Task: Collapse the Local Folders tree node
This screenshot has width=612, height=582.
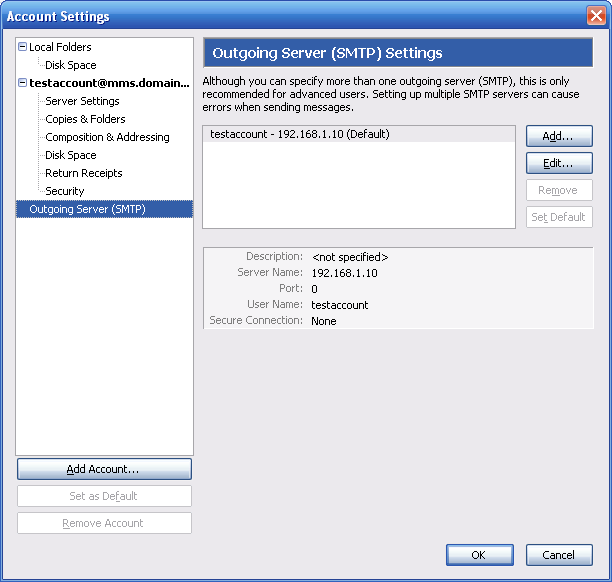Action: point(23,47)
